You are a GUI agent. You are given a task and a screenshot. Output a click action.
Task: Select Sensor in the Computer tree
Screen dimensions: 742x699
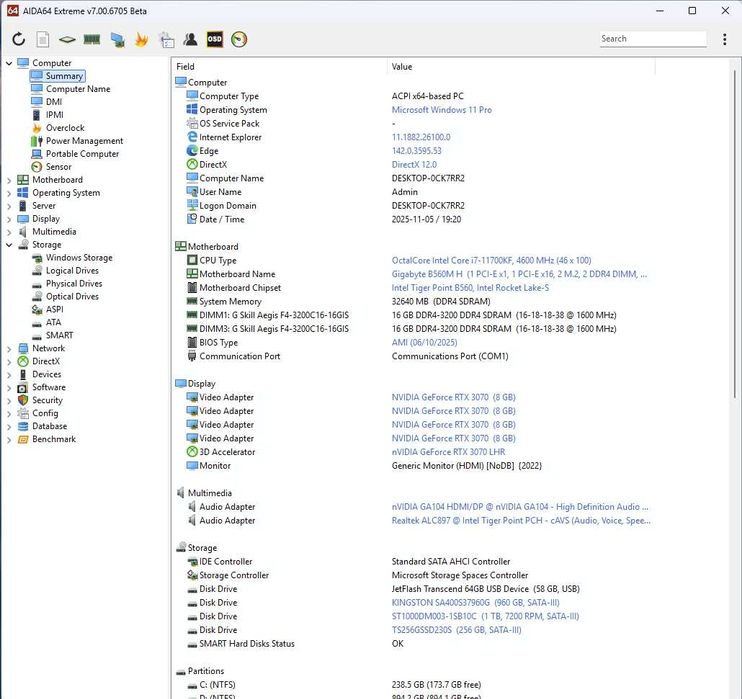[x=58, y=167]
